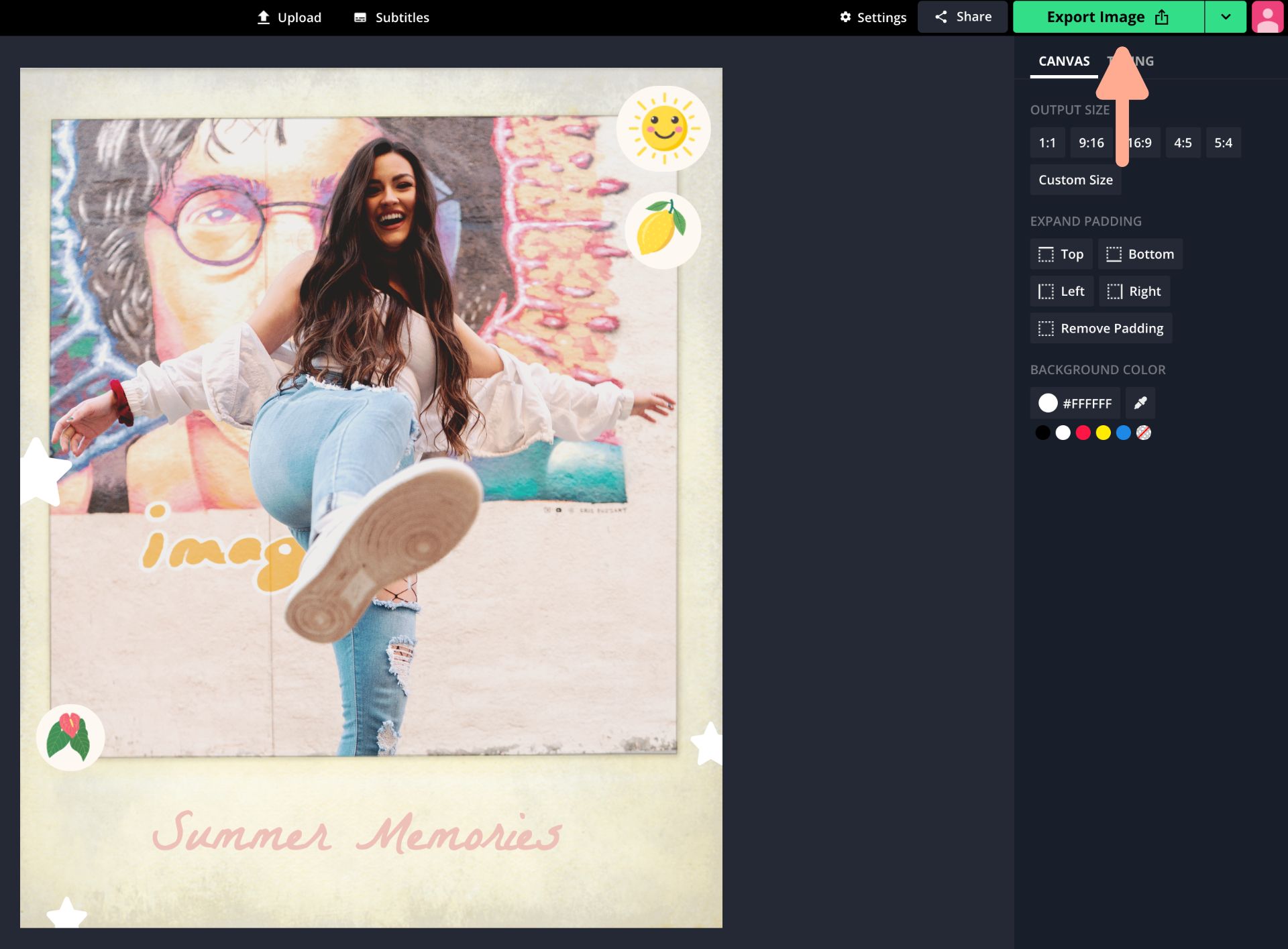Open the Subtitles tool
This screenshot has width=1288, height=949.
(392, 17)
